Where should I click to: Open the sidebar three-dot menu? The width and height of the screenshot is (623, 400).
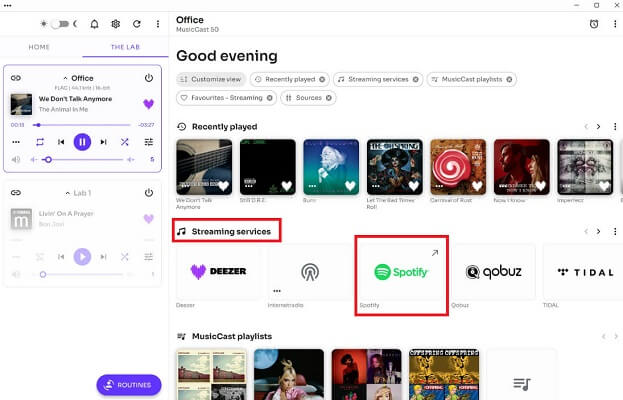pos(158,24)
